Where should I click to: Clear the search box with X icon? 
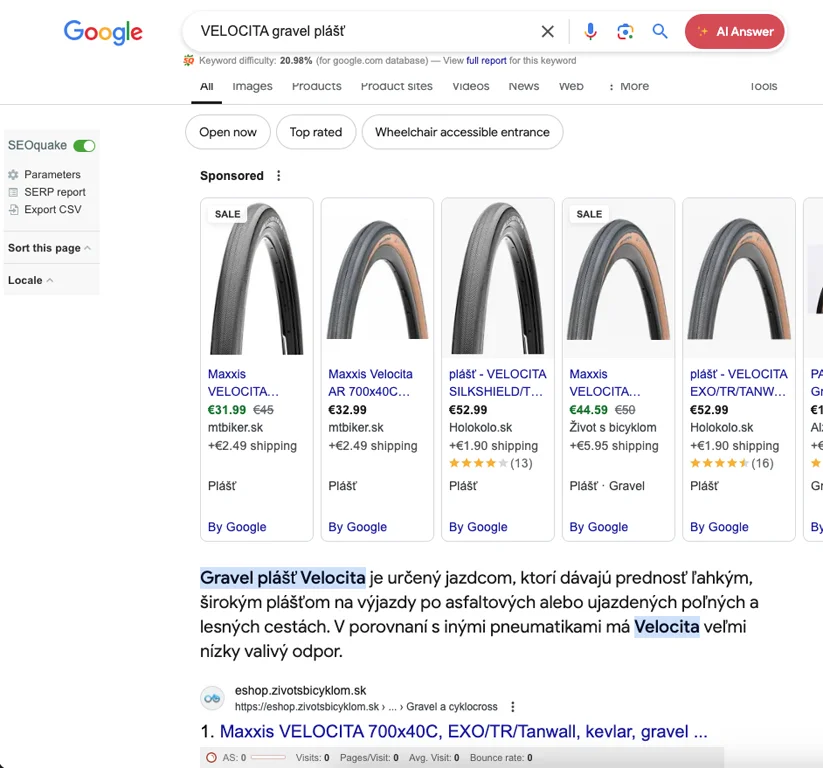(x=547, y=32)
